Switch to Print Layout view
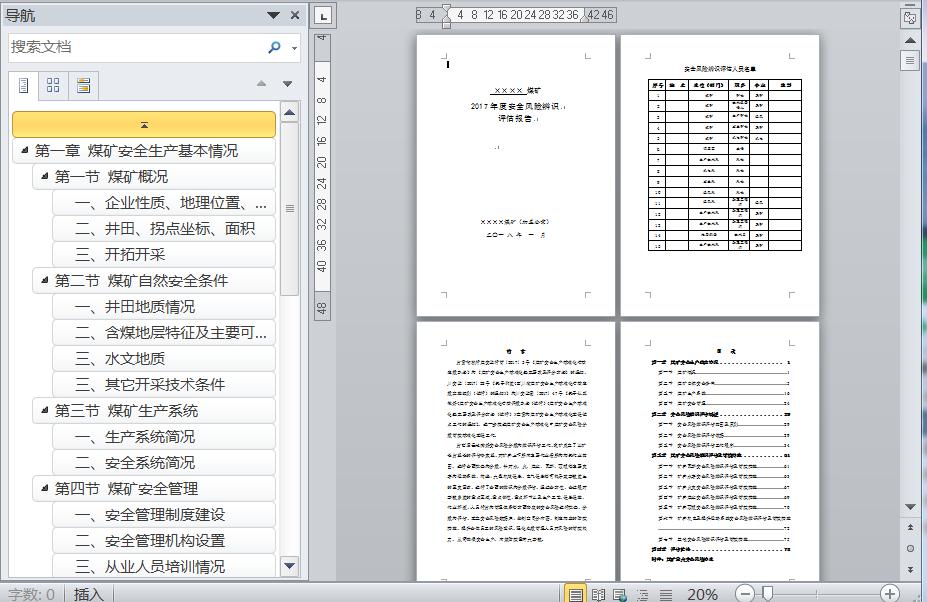This screenshot has width=927, height=602. [x=575, y=594]
